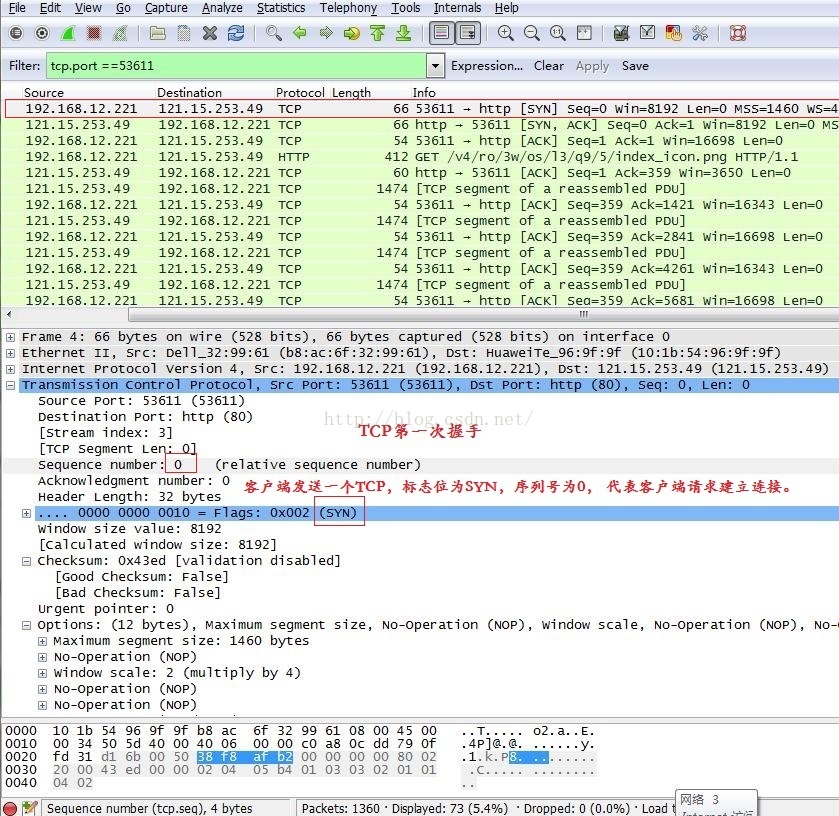The height and width of the screenshot is (816, 839).
Task: Open expert info red circle in status bar
Action: (10, 808)
